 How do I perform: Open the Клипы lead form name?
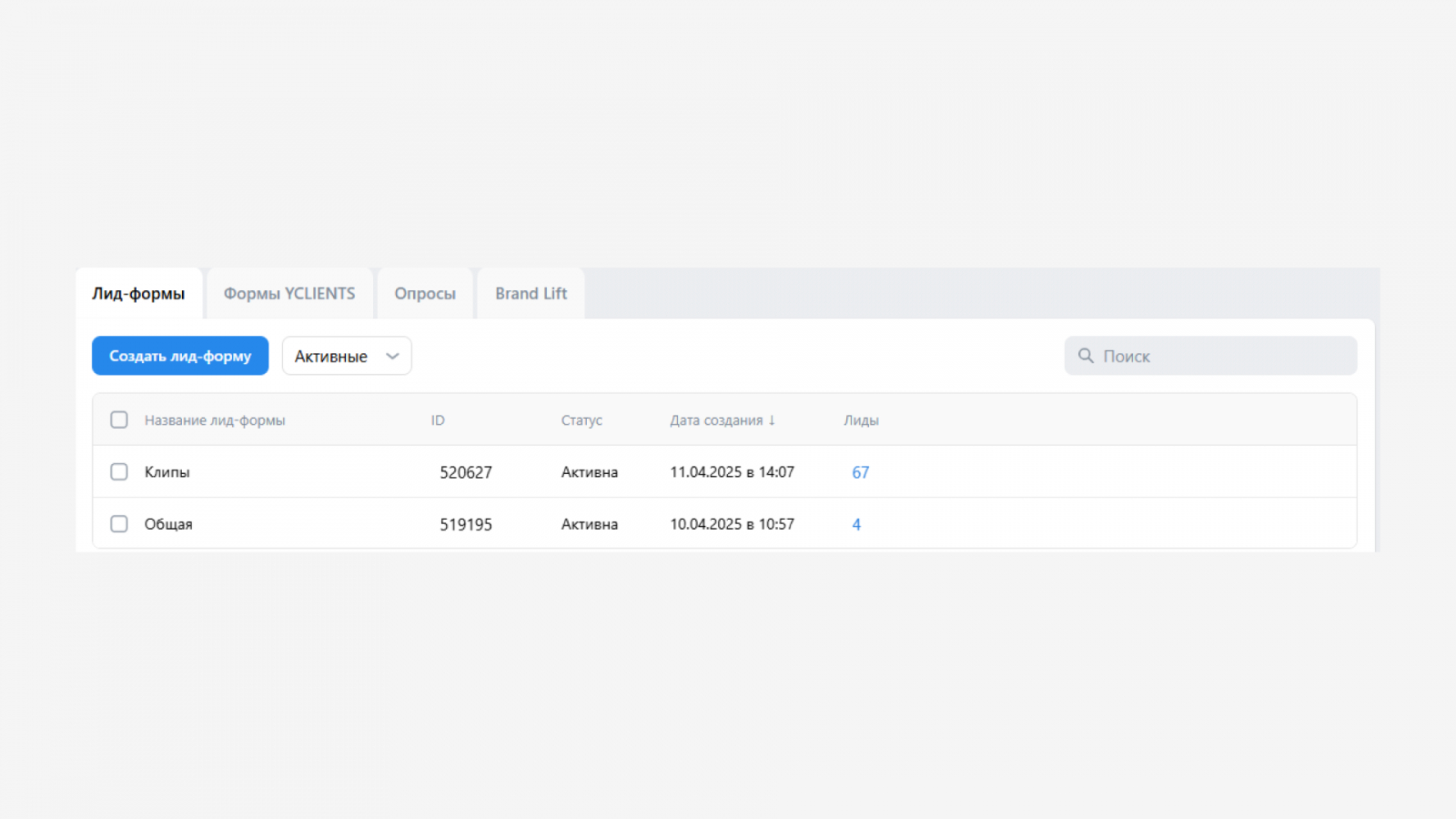(x=167, y=472)
